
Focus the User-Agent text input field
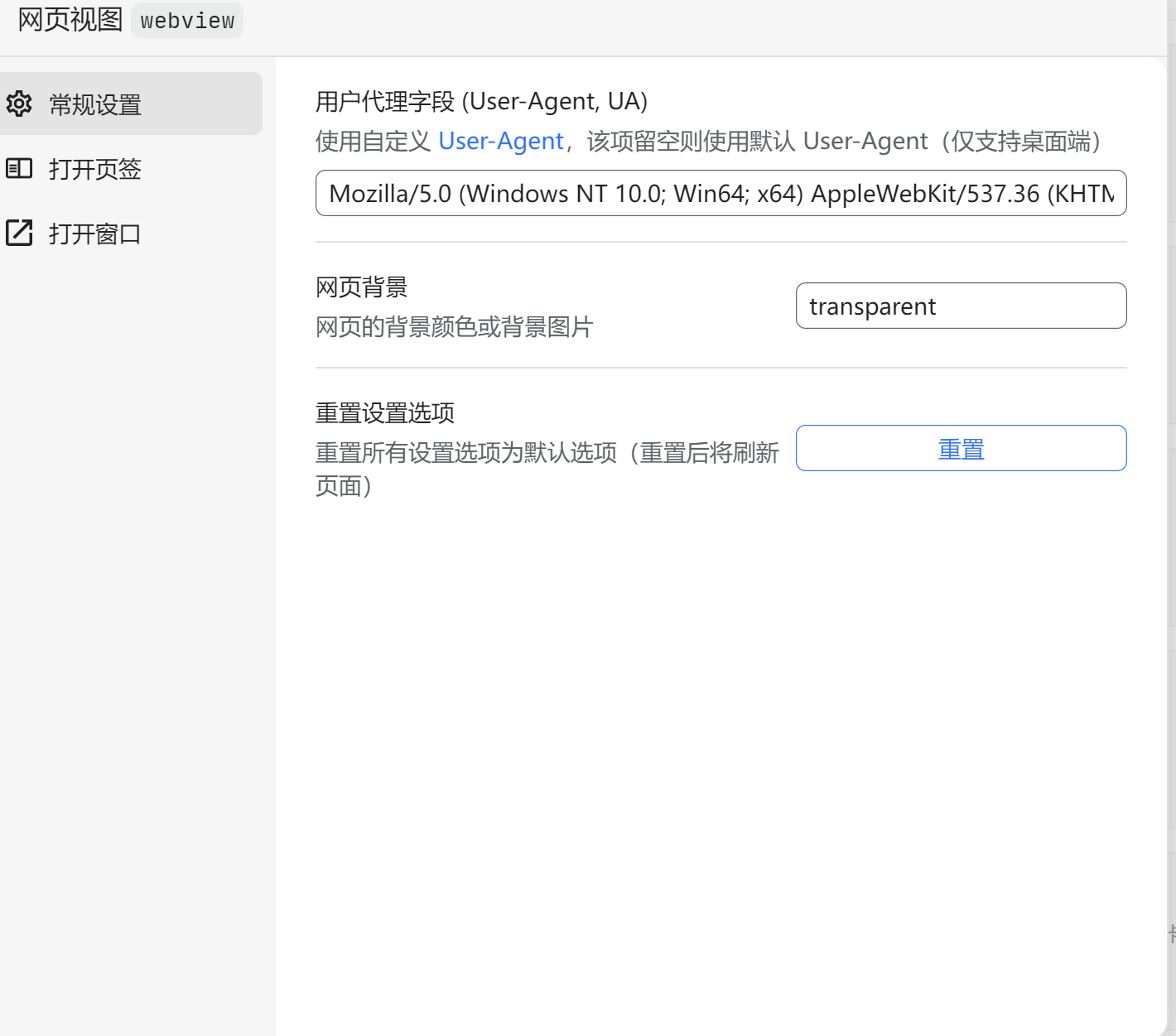[x=721, y=193]
